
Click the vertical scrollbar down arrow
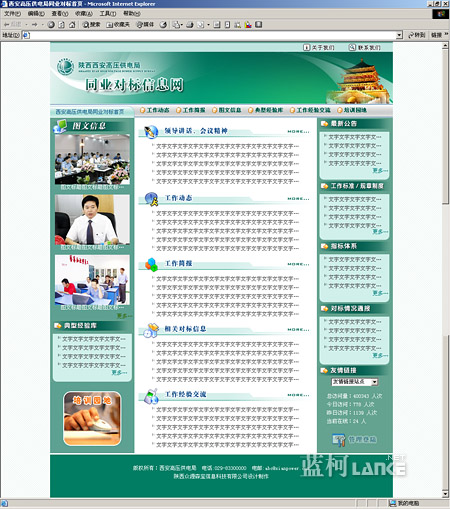445,494
